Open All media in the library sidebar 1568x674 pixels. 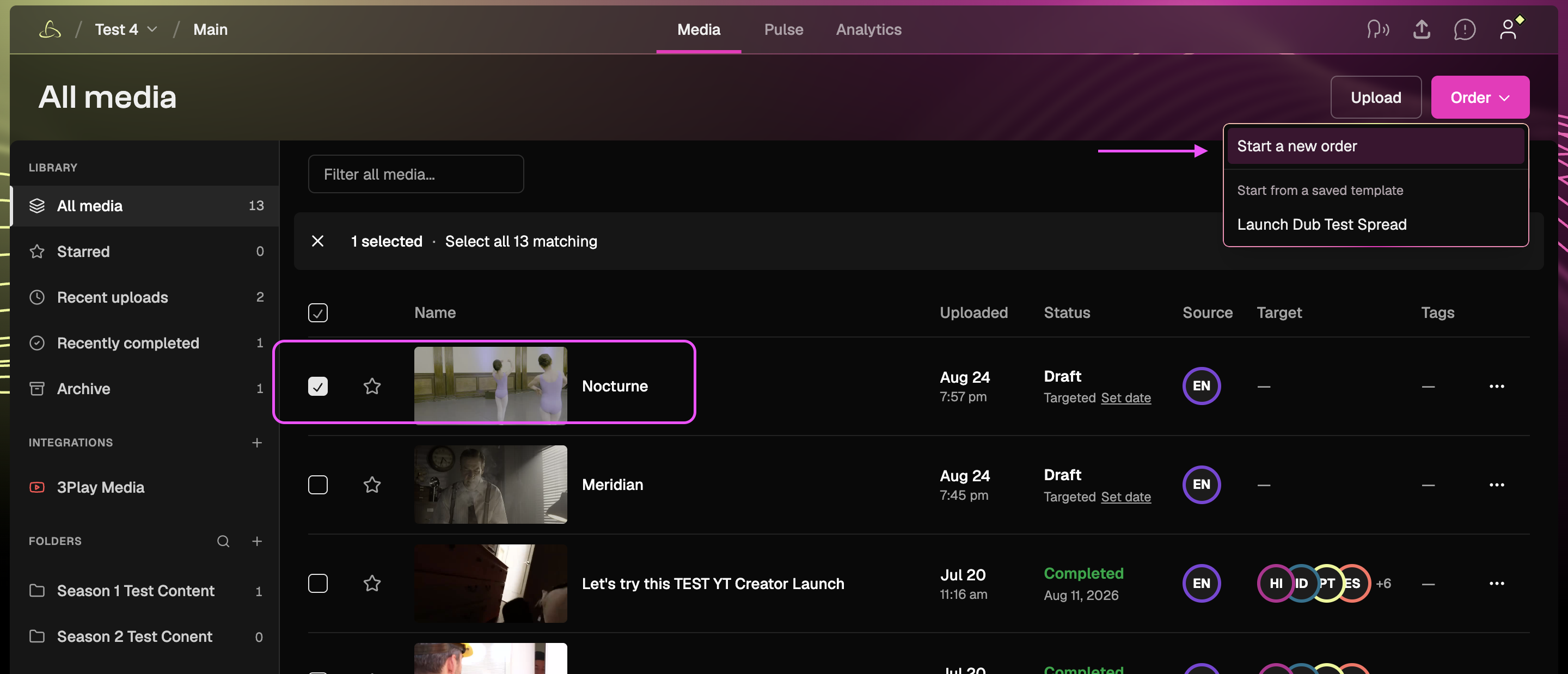pos(145,206)
